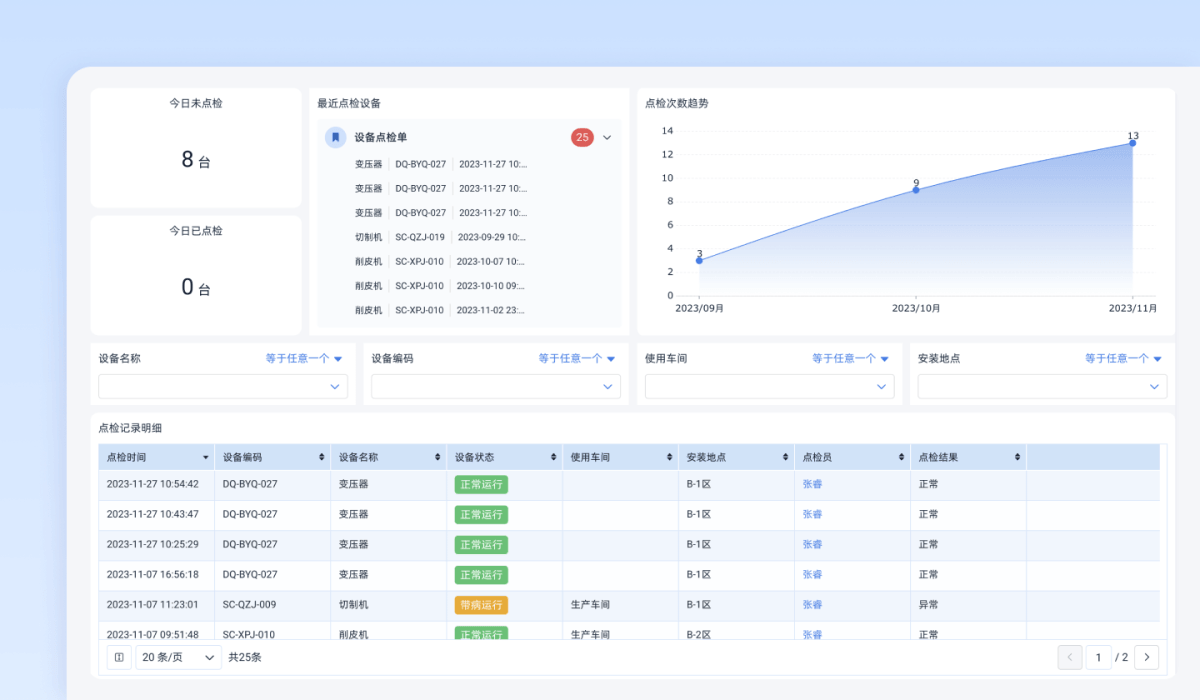Select the 削皮机 2023-10-07 list entry
1200x700 pixels.
pyautogui.click(x=440, y=261)
